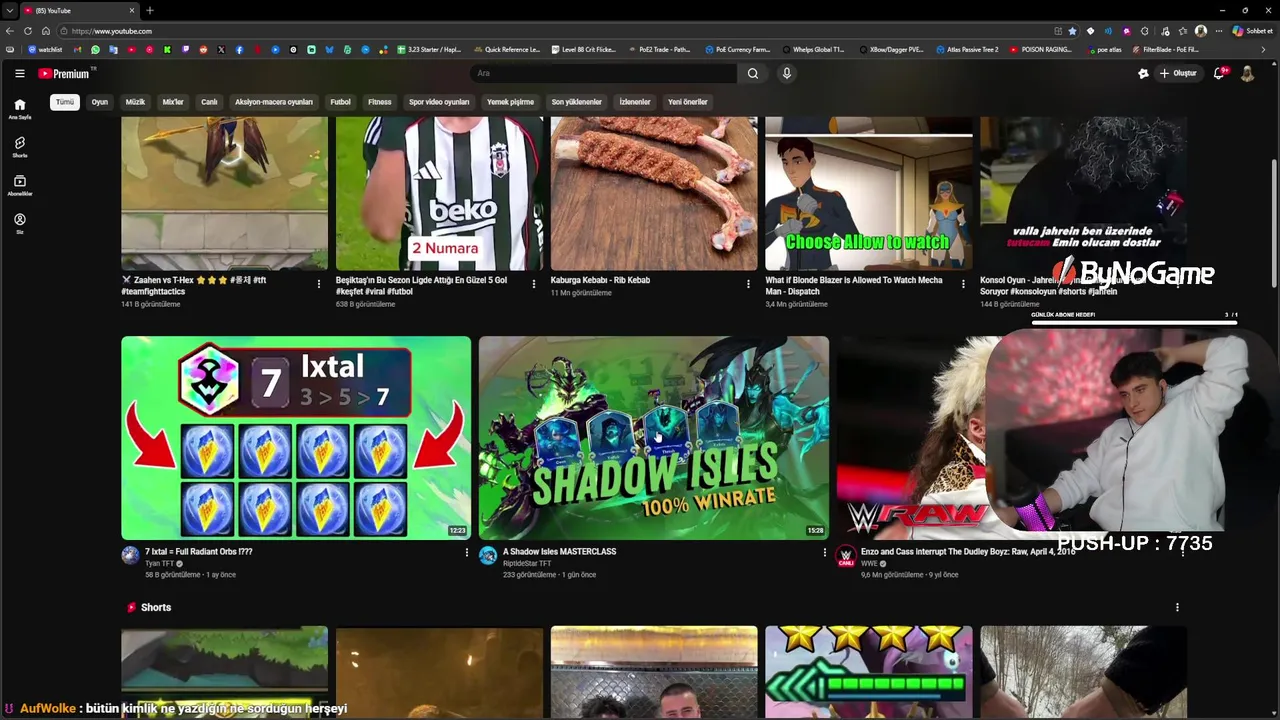This screenshot has width=1280, height=720.
Task: Click the browser address bar URL
Action: [111, 31]
